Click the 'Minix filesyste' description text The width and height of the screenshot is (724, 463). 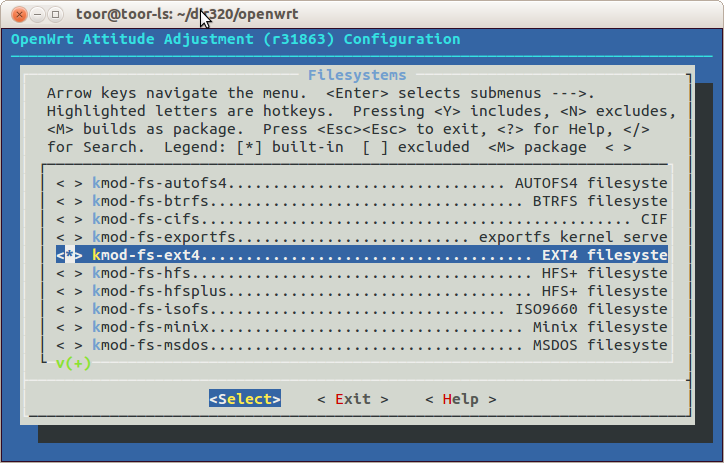(x=600, y=327)
